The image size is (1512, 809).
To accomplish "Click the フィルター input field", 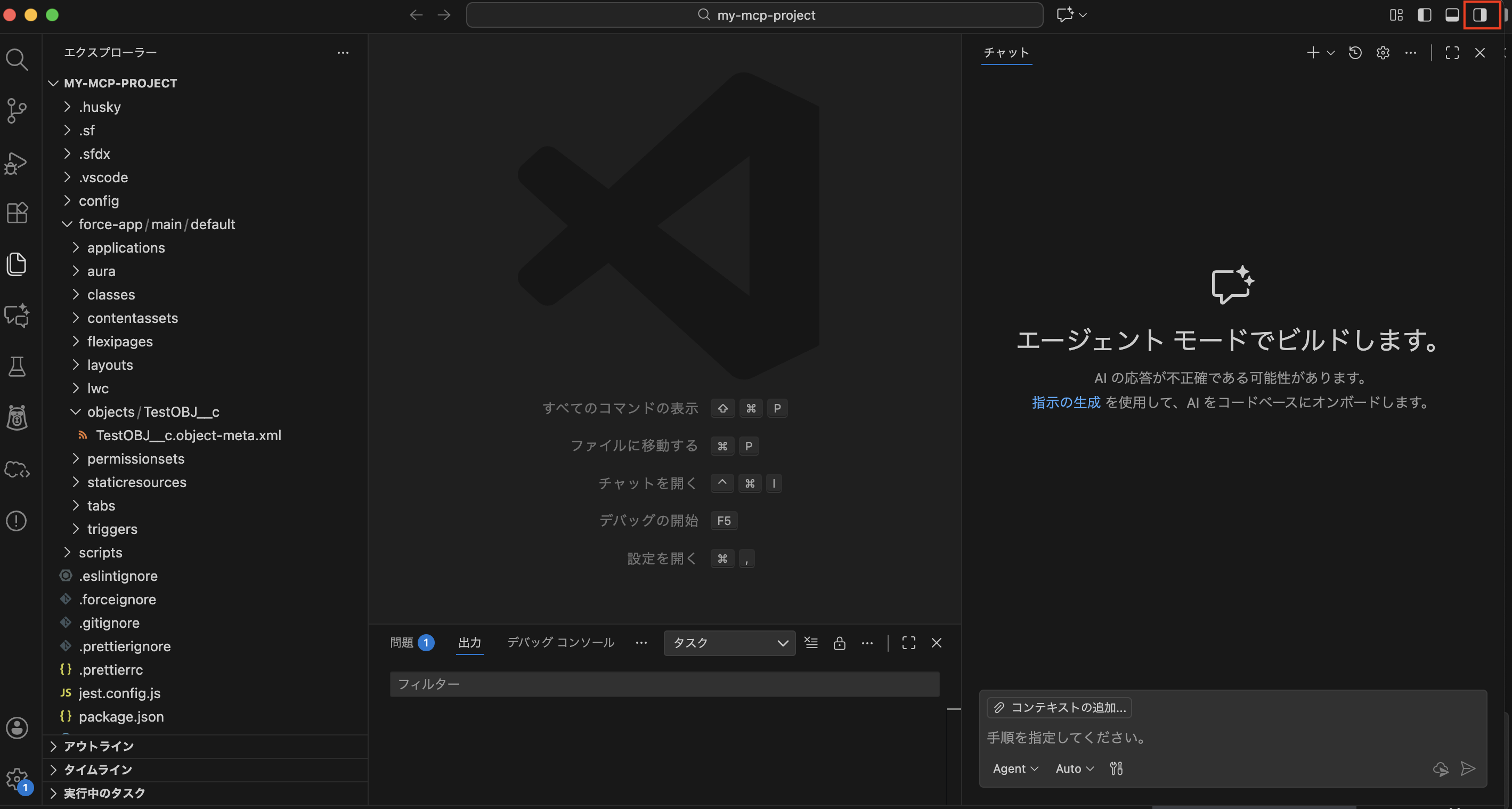I will (663, 684).
